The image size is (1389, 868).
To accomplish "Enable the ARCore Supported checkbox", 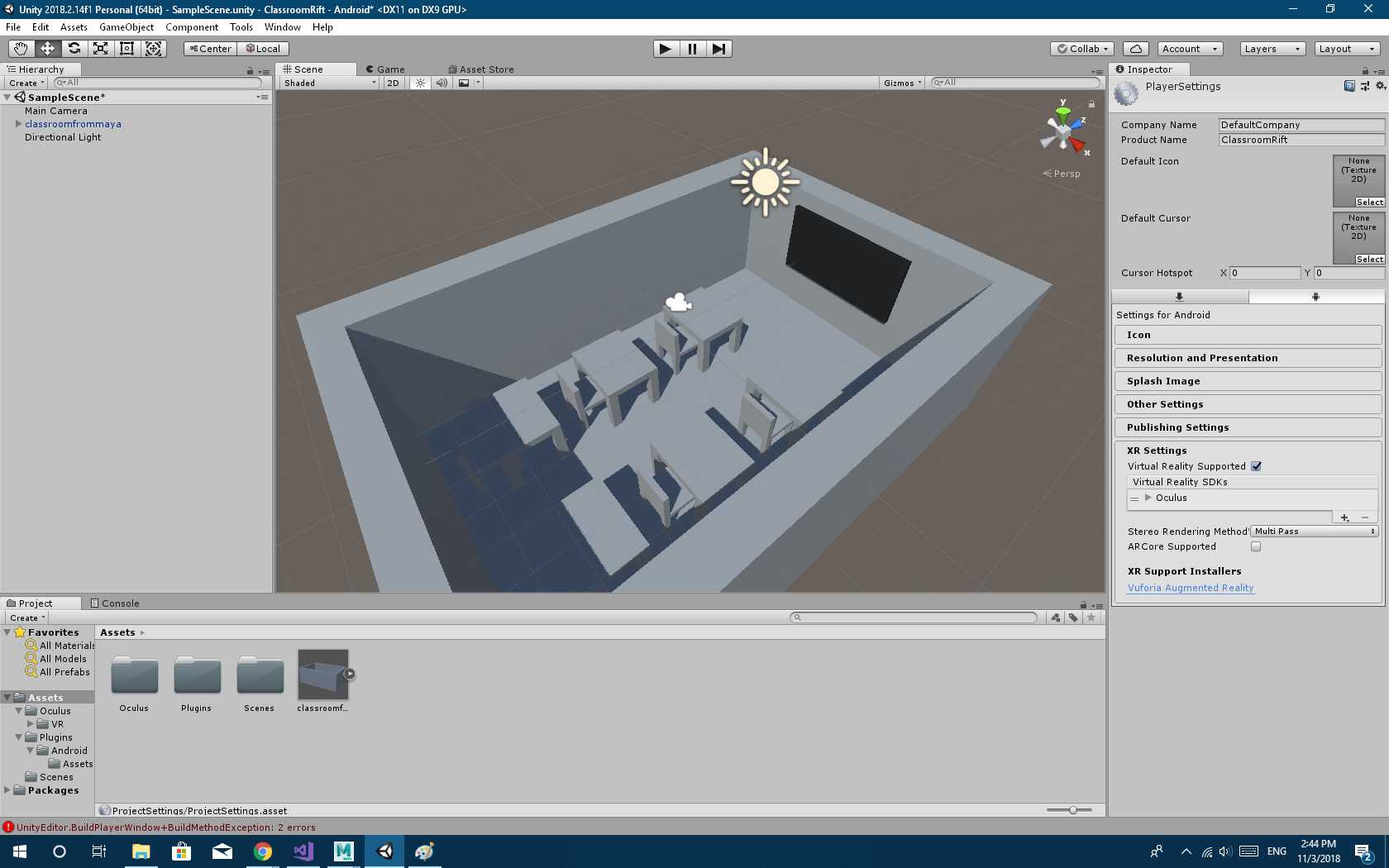I will tap(1256, 546).
